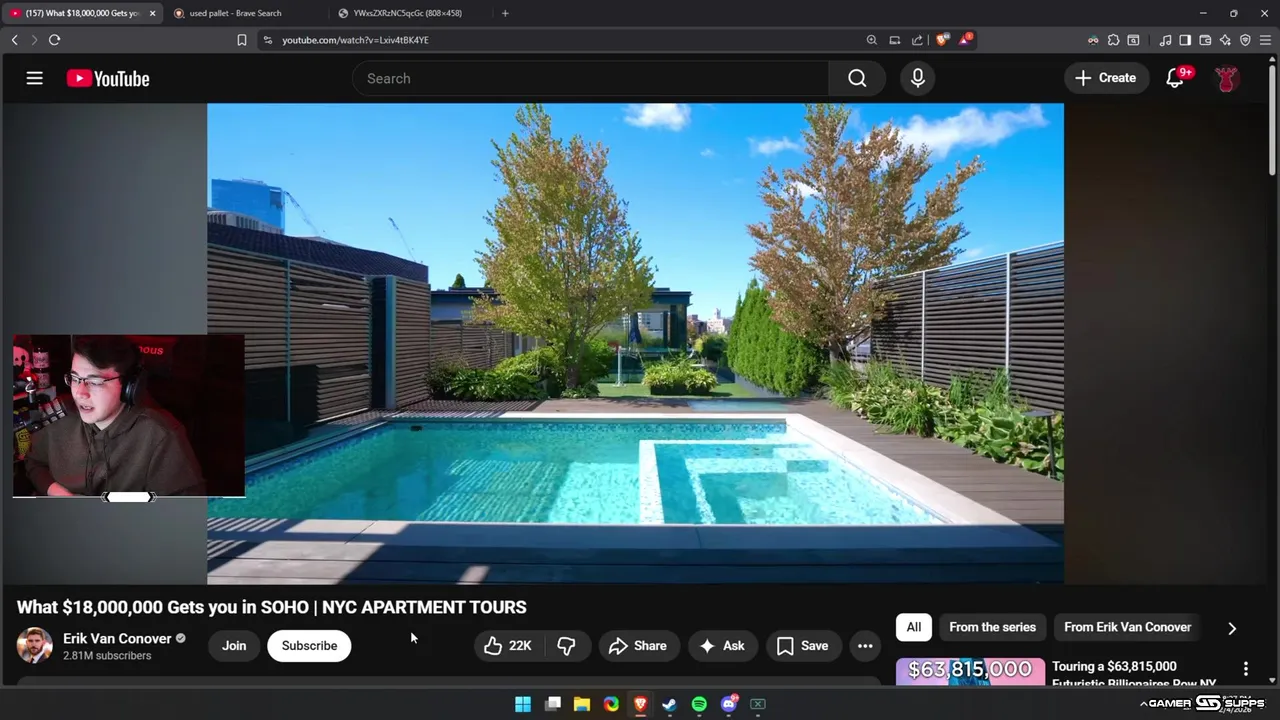Click the Subscribe button
Viewport: 1280px width, 720px height.
tap(309, 646)
